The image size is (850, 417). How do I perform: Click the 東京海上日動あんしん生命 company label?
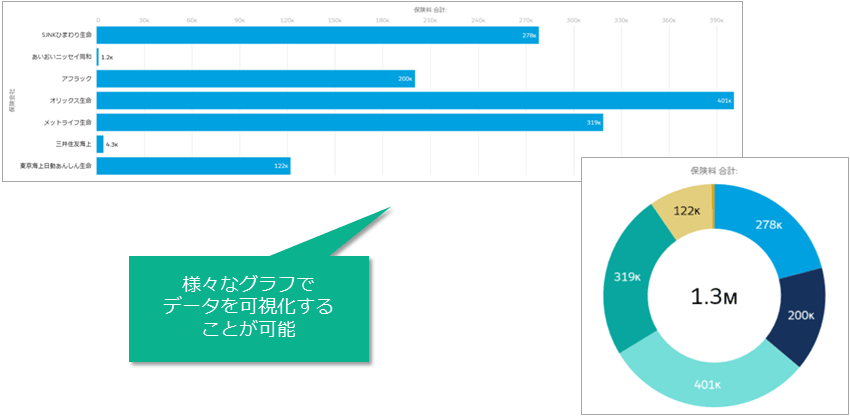(56, 166)
